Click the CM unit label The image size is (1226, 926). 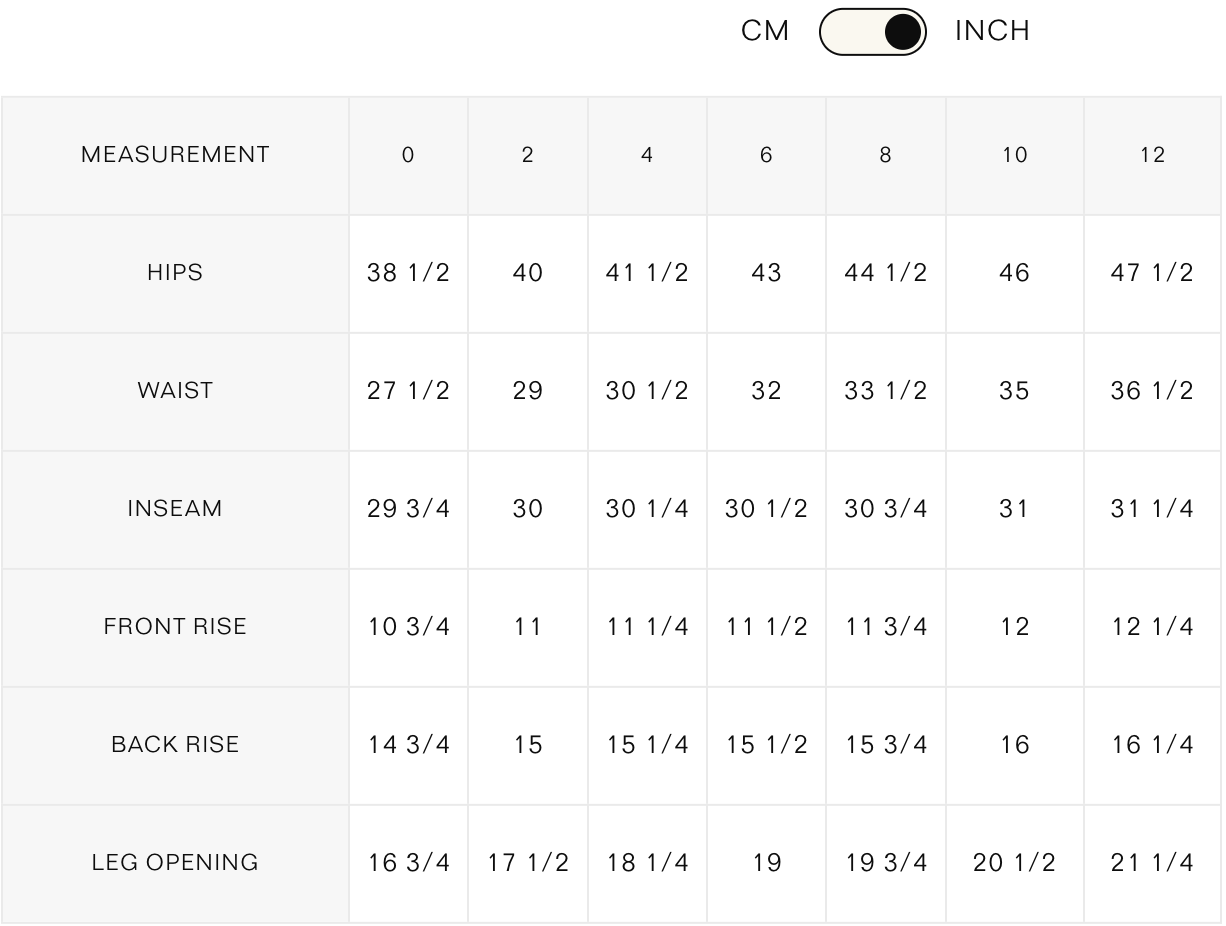(765, 32)
